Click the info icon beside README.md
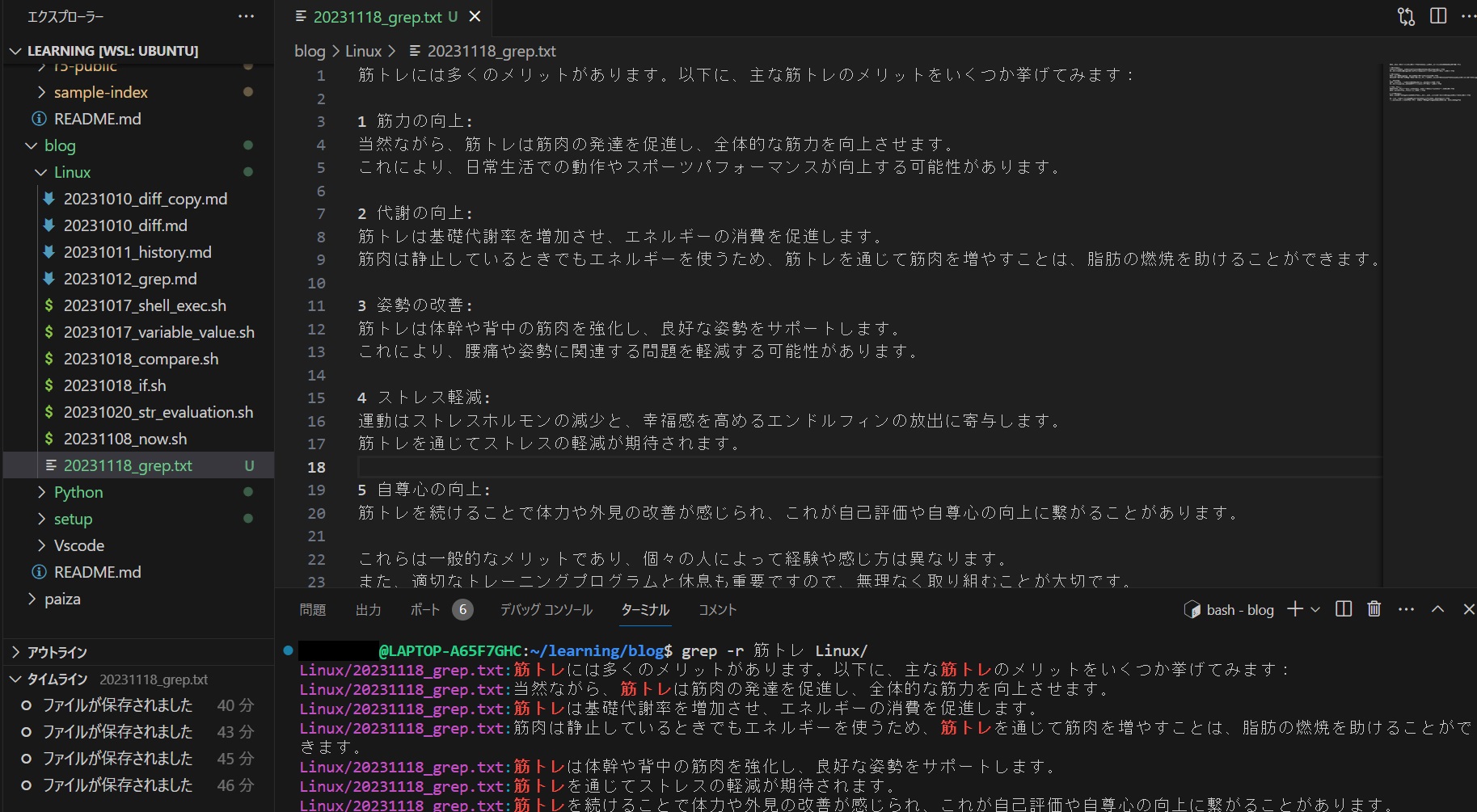The image size is (1477, 812). (38, 118)
